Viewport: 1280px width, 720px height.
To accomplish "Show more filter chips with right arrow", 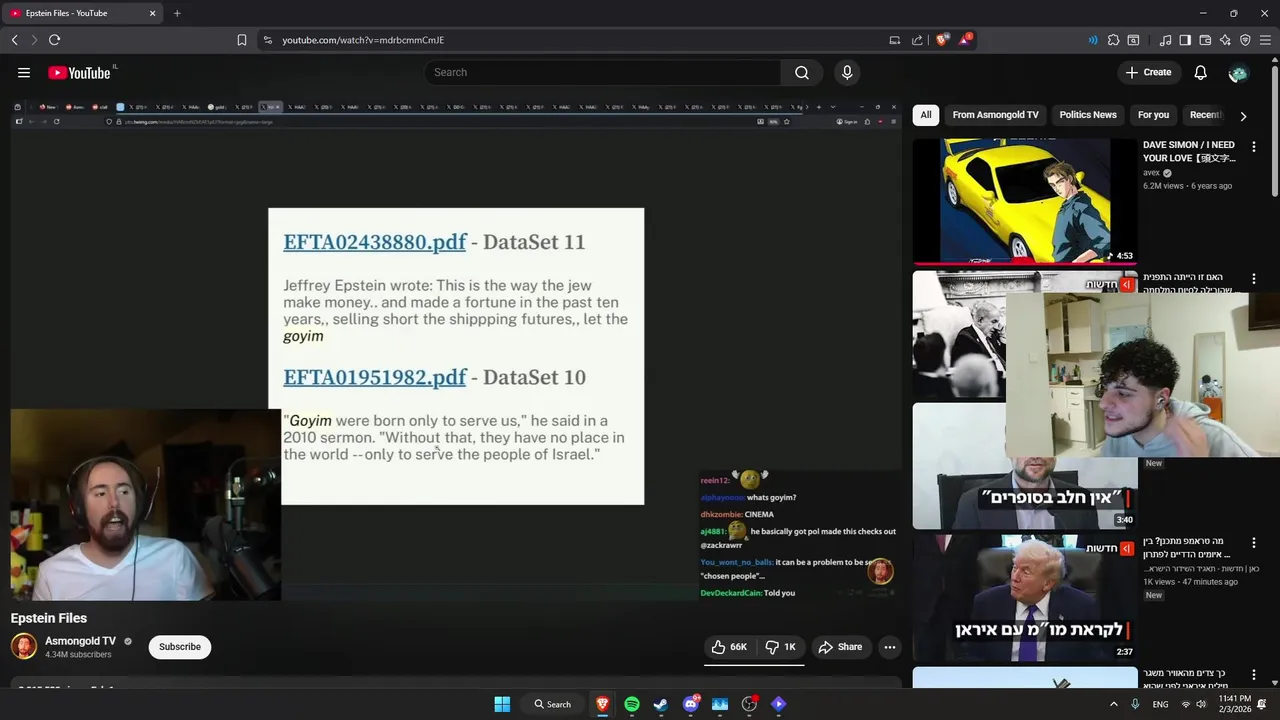I will 1243,116.
